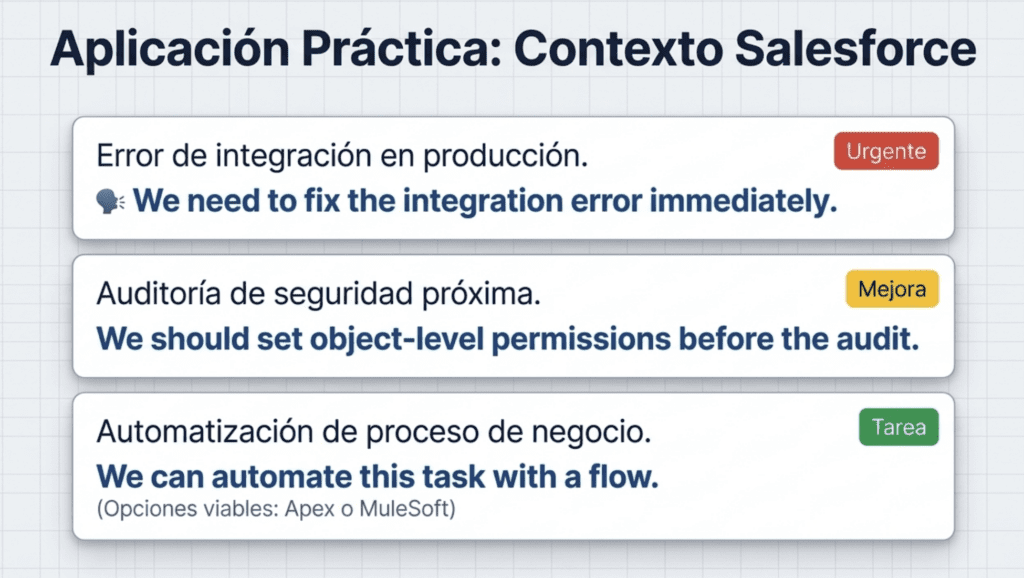This screenshot has width=1024, height=578.
Task: Click the red Urgente badge
Action: [x=886, y=153]
